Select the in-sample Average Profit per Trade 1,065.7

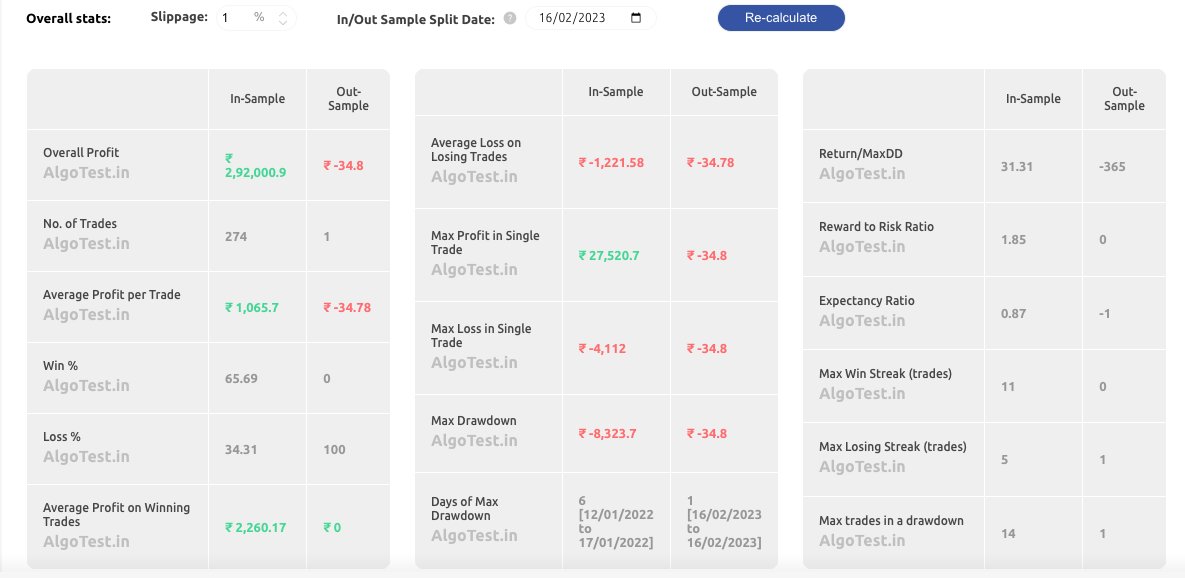click(x=252, y=308)
